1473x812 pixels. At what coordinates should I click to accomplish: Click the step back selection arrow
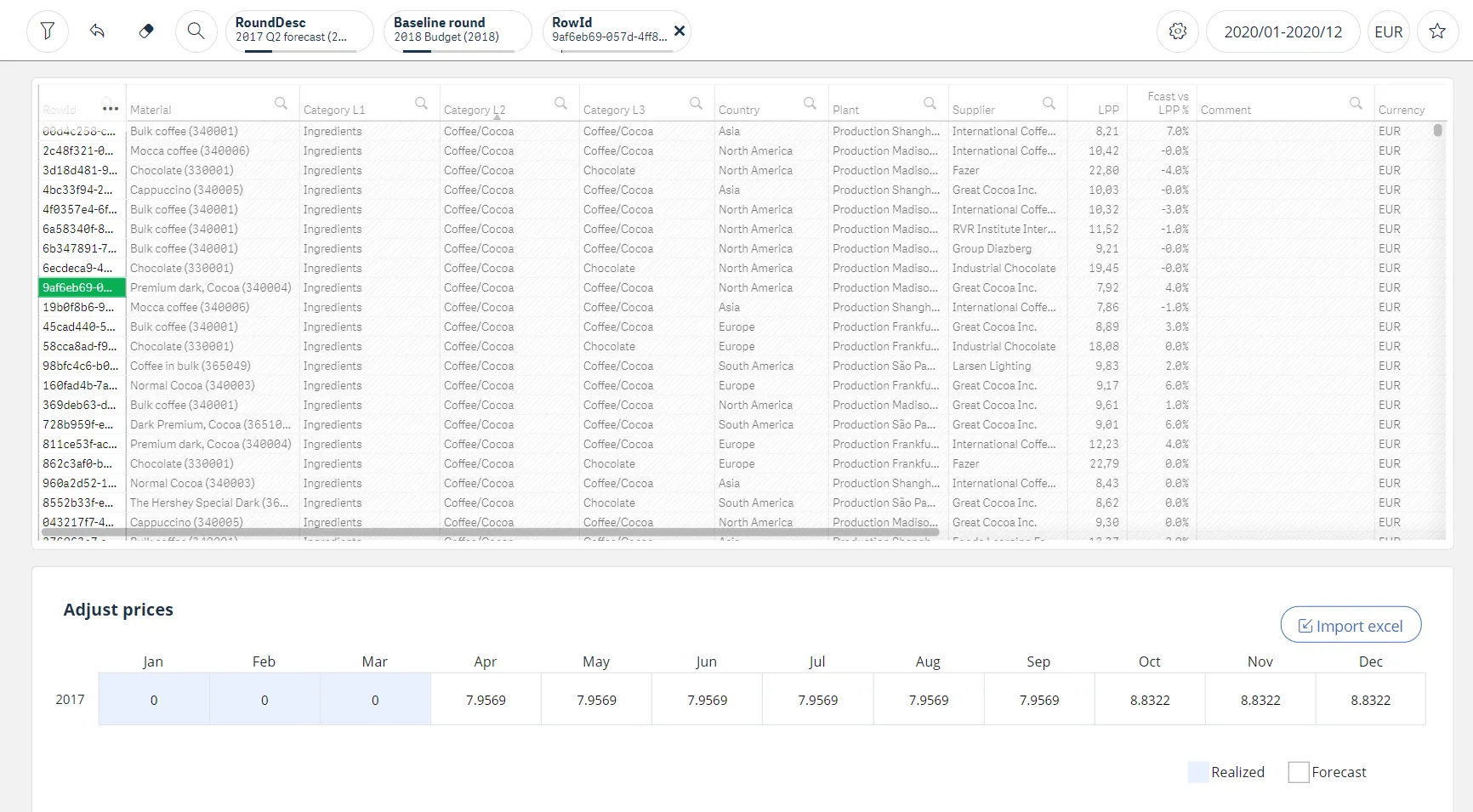[97, 31]
